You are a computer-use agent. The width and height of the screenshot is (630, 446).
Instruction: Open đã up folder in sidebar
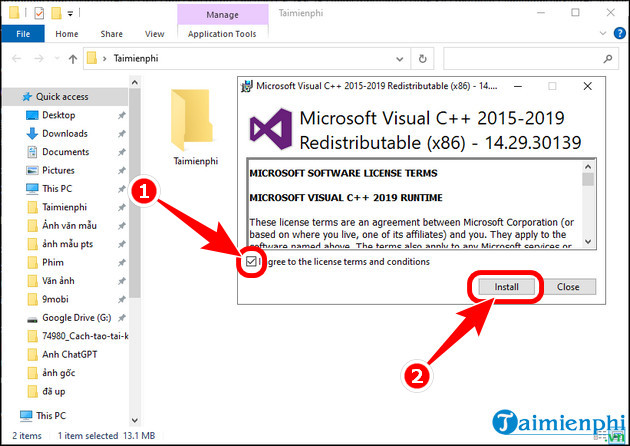click(53, 392)
